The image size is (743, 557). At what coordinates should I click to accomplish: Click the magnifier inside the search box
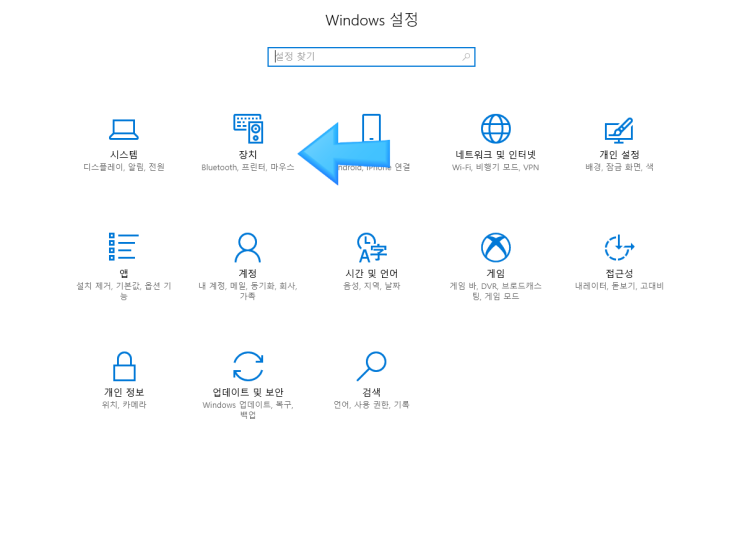pyautogui.click(x=466, y=57)
